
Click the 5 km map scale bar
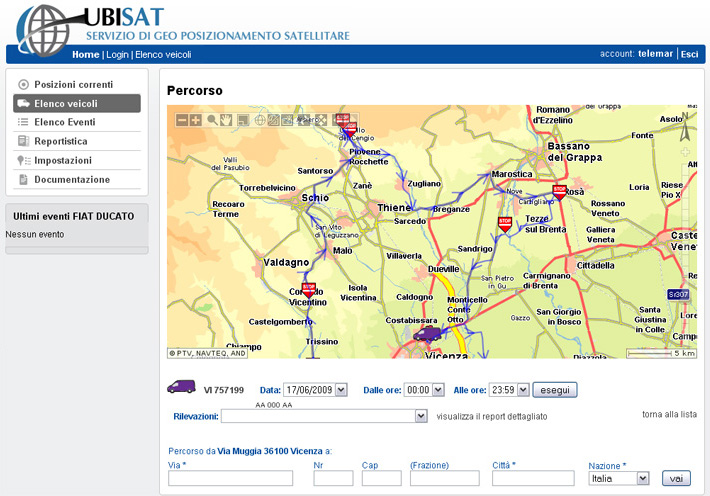click(662, 353)
